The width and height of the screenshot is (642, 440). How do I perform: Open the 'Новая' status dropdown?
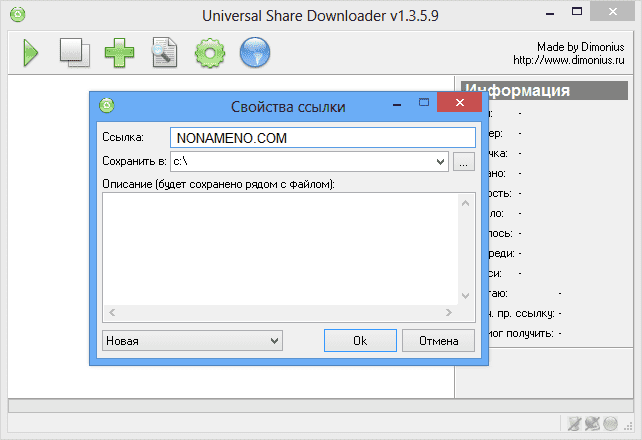point(275,341)
